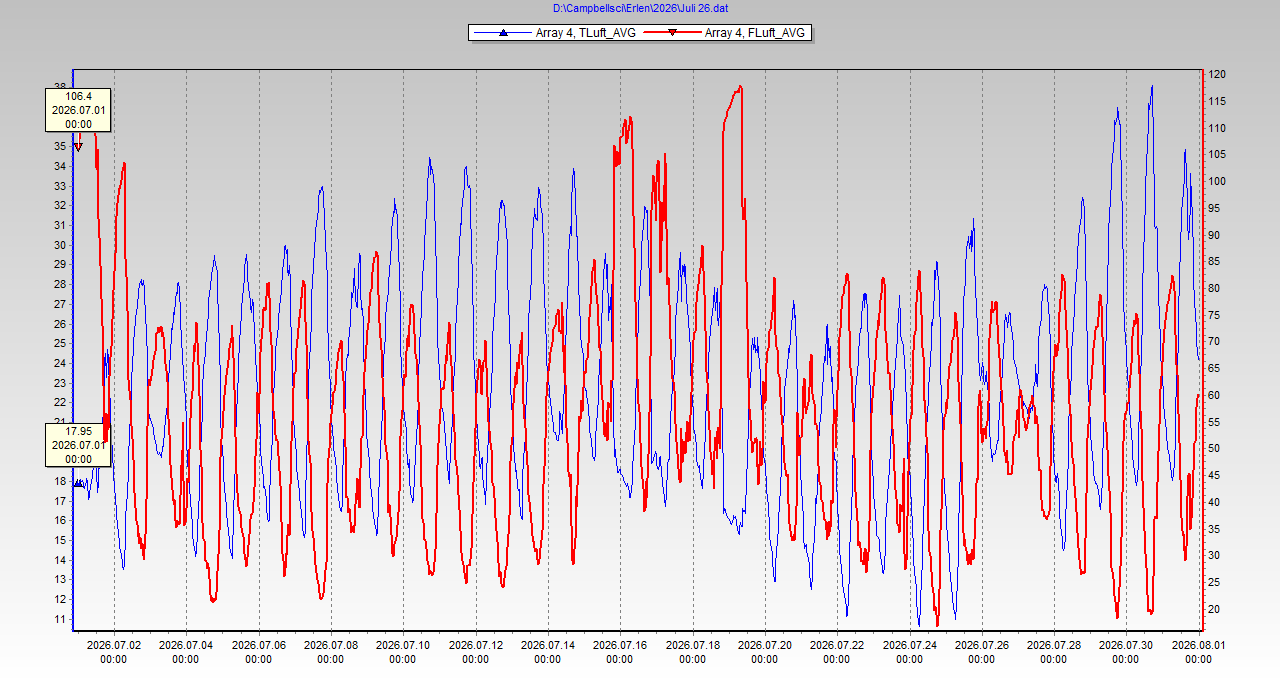
Task: Select the 'Array 4, TLuft_AVG' legend label
Action: click(585, 33)
